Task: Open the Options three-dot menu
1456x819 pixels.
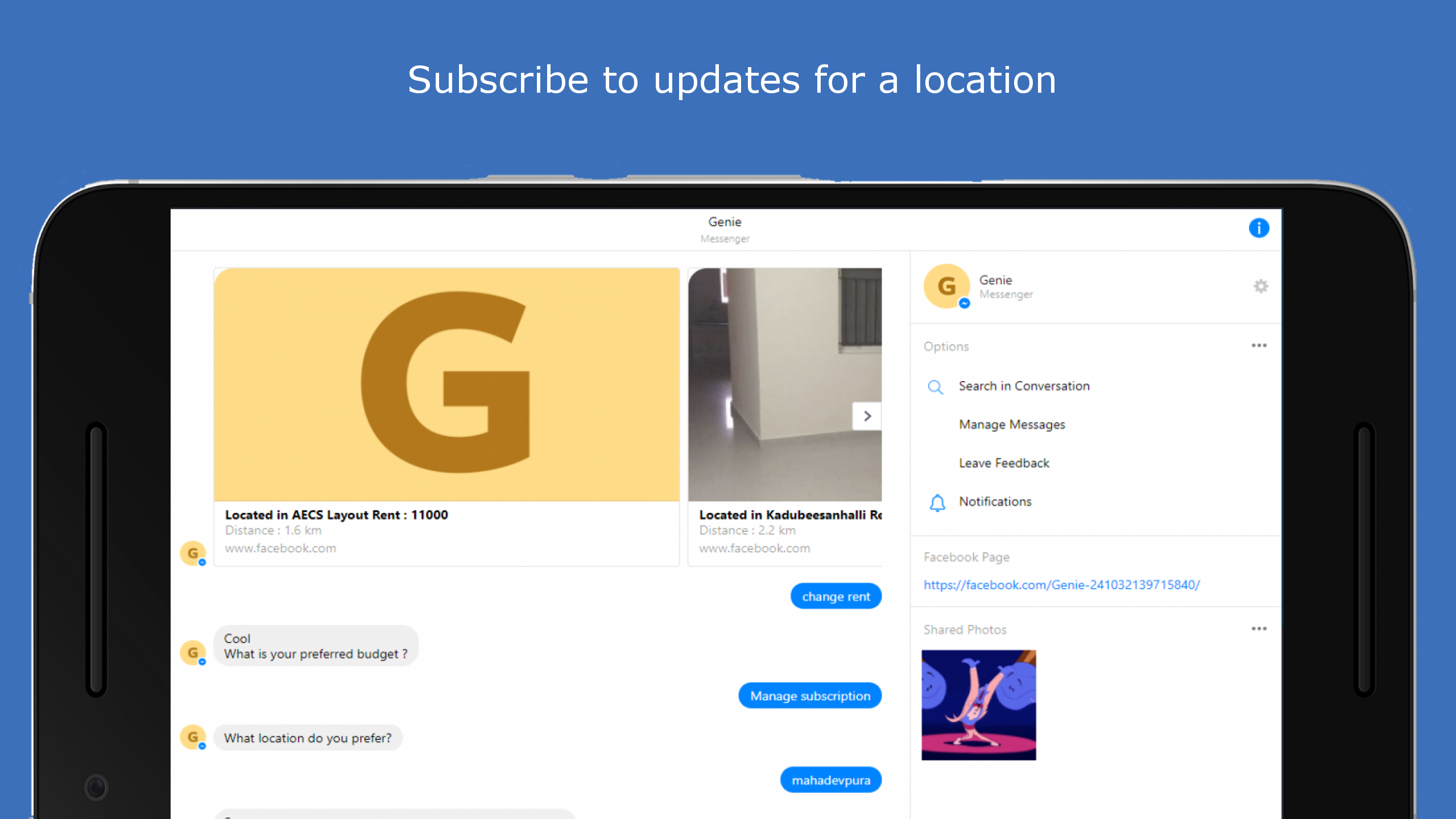Action: pos(1258,346)
